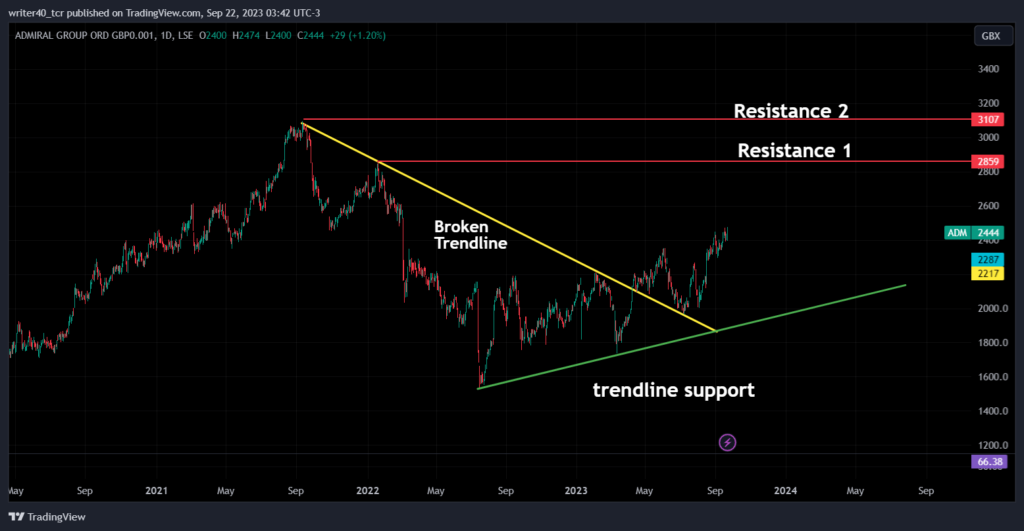Click the 2021 label on time axis

point(156,491)
